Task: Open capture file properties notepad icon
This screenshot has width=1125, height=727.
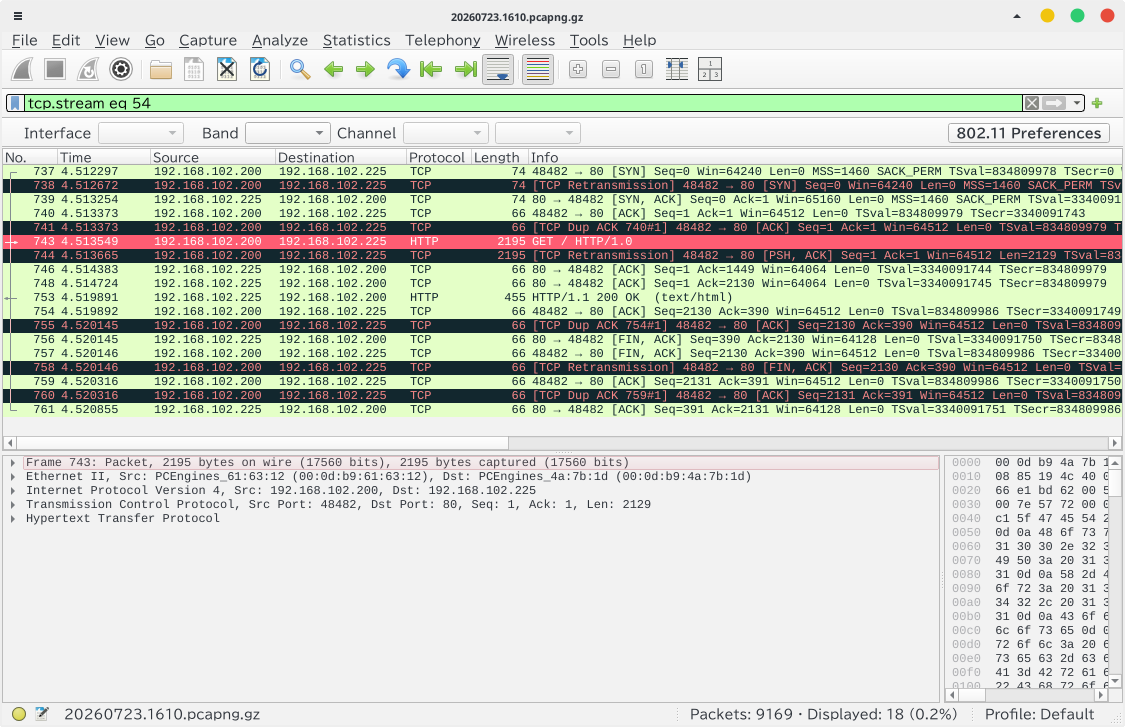Action: pos(42,714)
